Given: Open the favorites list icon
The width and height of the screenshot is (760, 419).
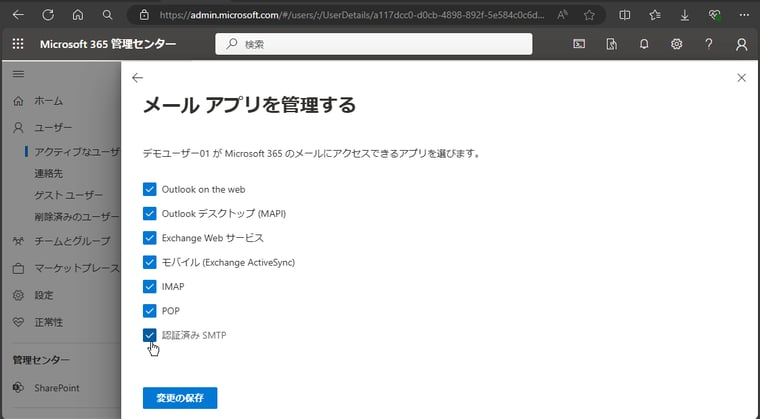Looking at the screenshot, I should [655, 15].
